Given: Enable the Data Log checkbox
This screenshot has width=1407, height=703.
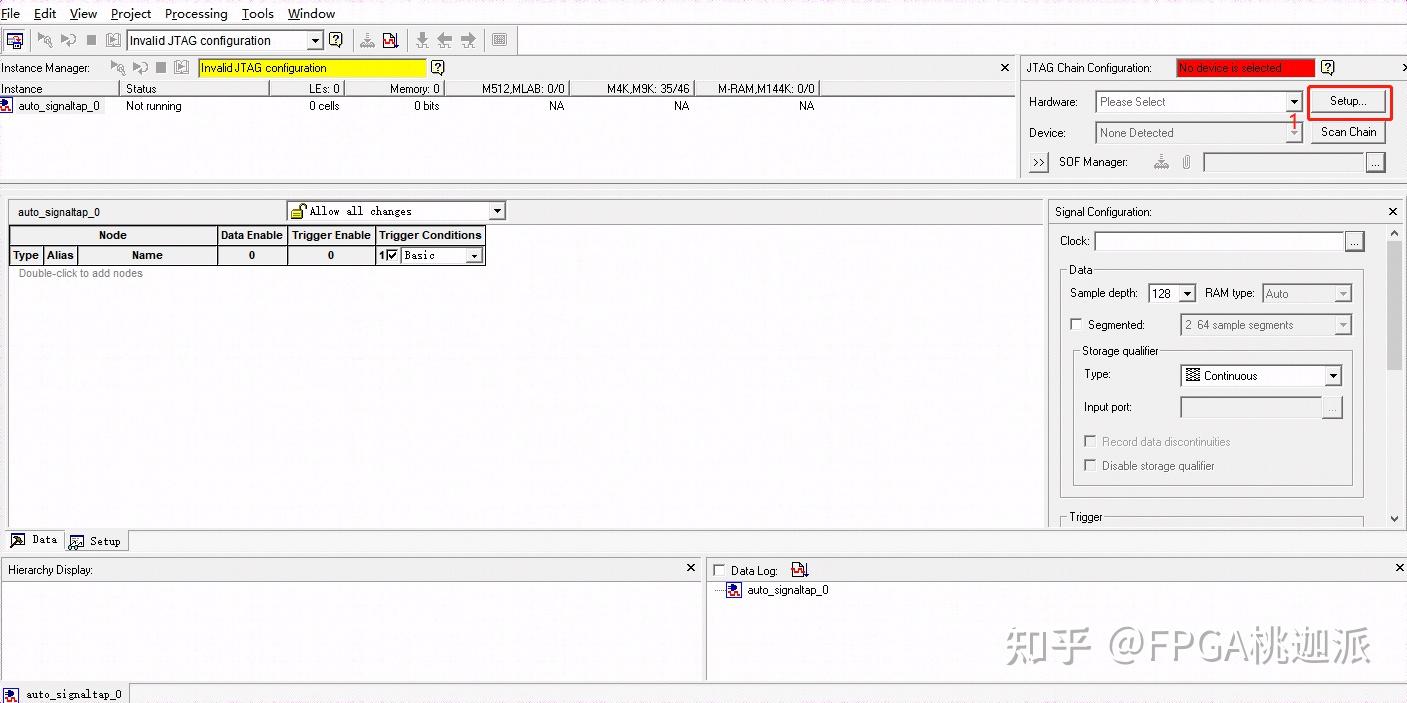Looking at the screenshot, I should coord(719,571).
